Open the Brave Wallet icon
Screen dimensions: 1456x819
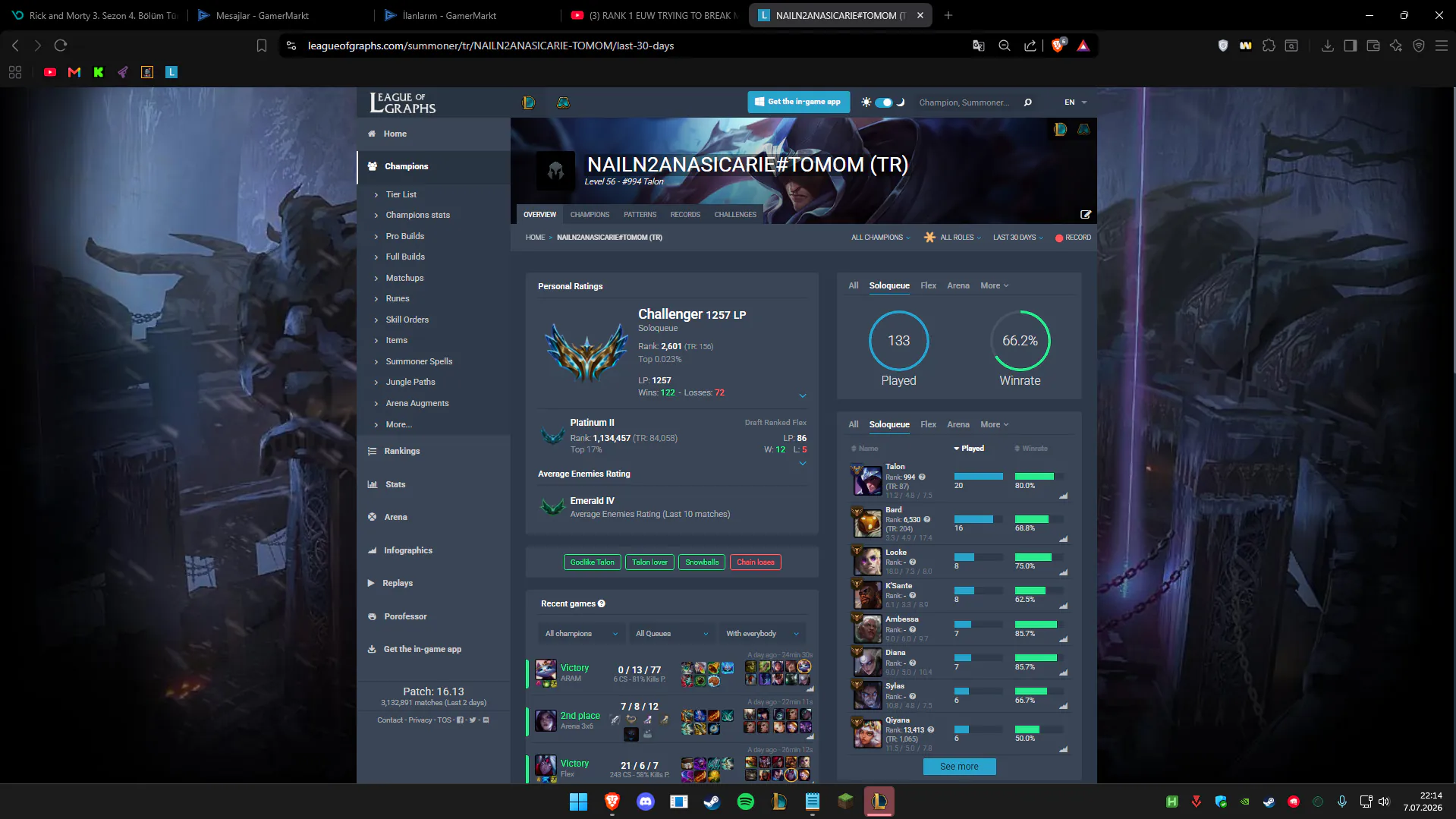(x=1373, y=46)
